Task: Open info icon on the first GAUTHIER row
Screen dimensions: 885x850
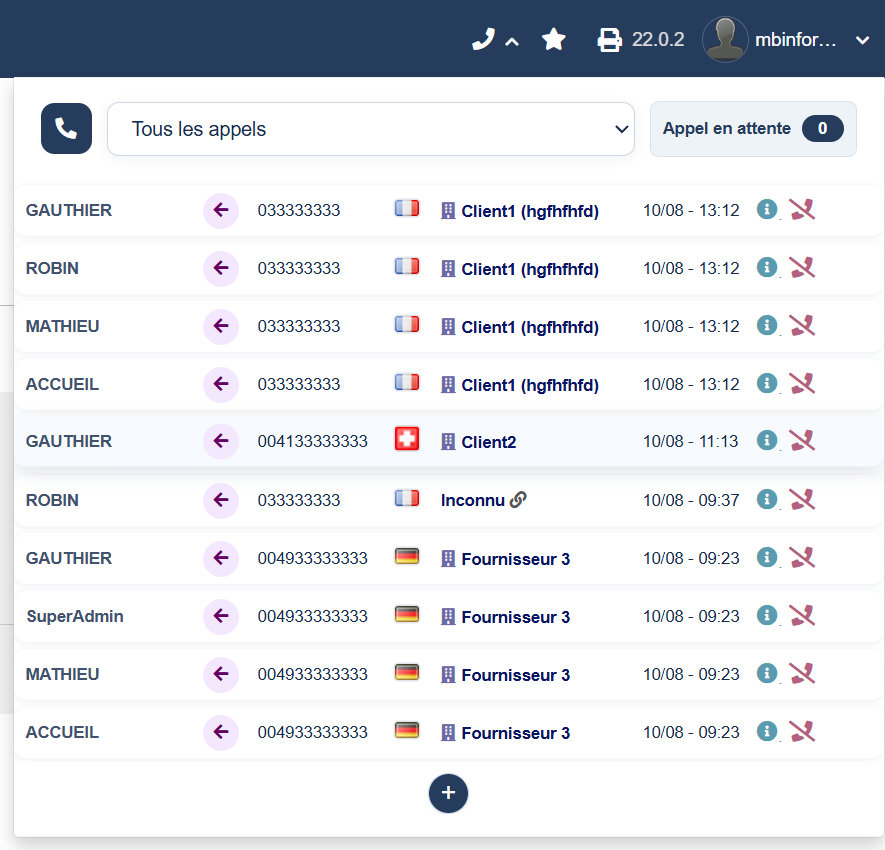Action: point(766,209)
